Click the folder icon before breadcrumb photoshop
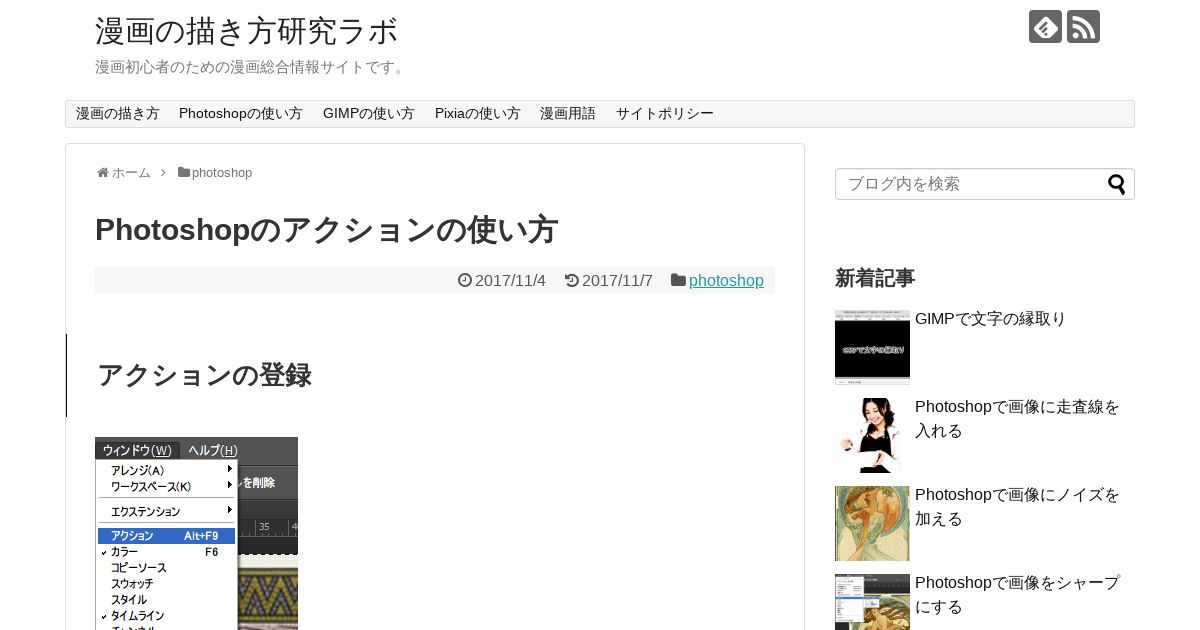Viewport: 1200px width, 630px height. click(x=184, y=172)
